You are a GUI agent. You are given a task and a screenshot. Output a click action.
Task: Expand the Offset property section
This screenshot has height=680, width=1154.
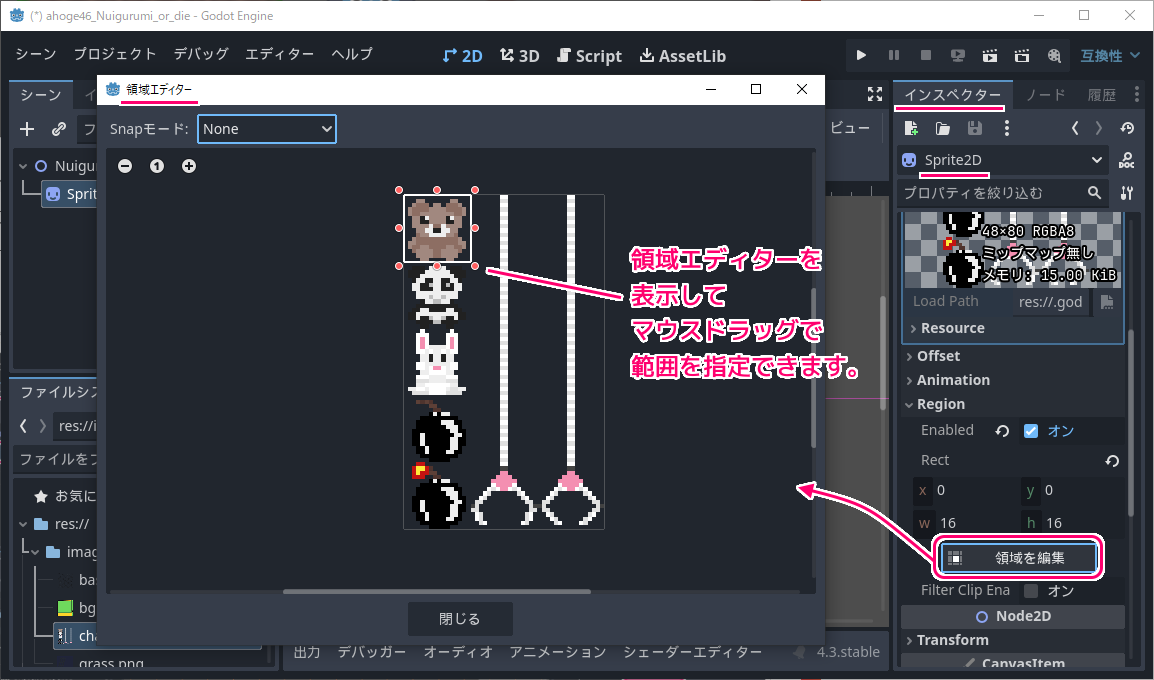pos(937,357)
